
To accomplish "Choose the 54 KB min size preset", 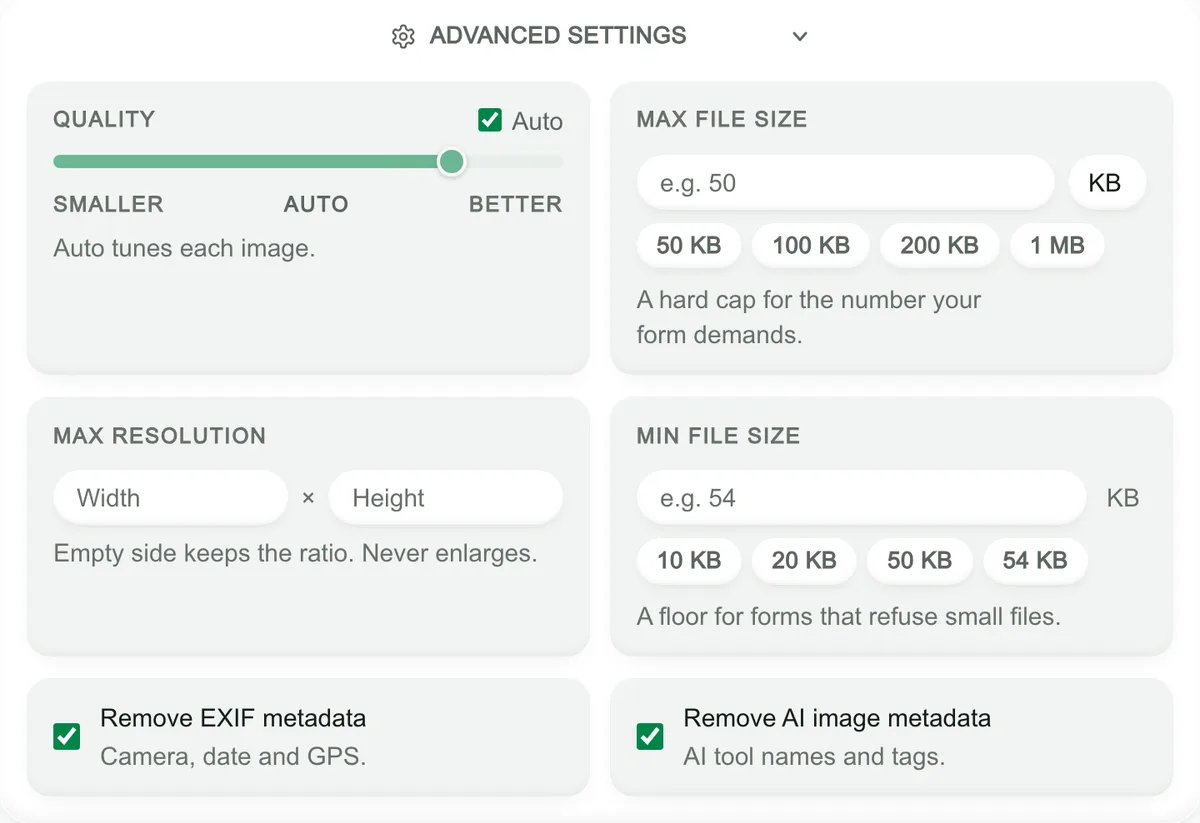I will pyautogui.click(x=1035, y=560).
